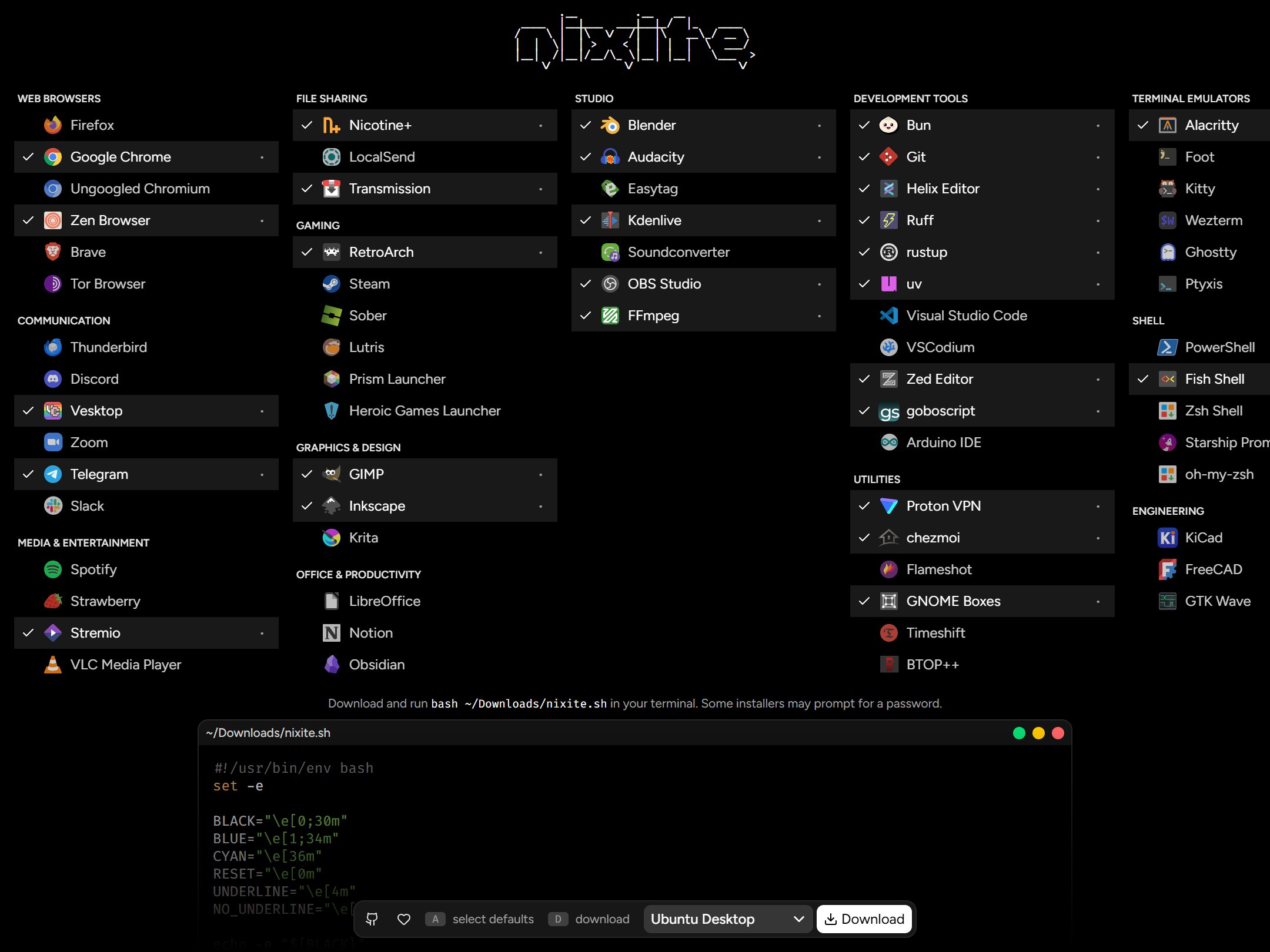Click the green dot in script window
The width and height of the screenshot is (1270, 952).
(x=1020, y=733)
